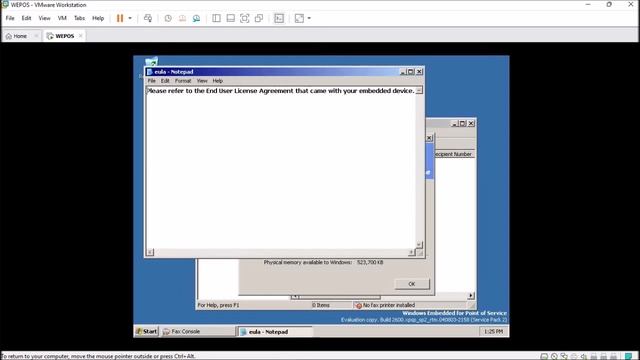Click Notepad vertical scrollbar down arrow
The image size is (640, 360).
(x=419, y=244)
